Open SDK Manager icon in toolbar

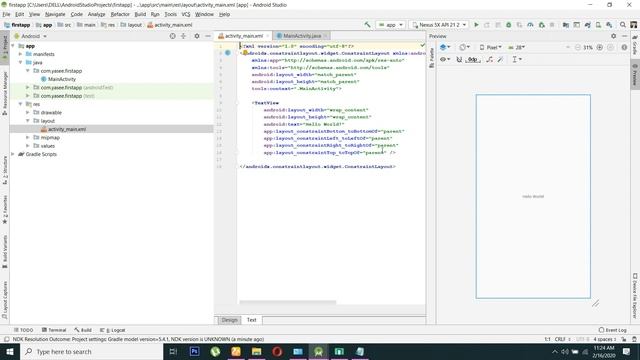(x=609, y=25)
